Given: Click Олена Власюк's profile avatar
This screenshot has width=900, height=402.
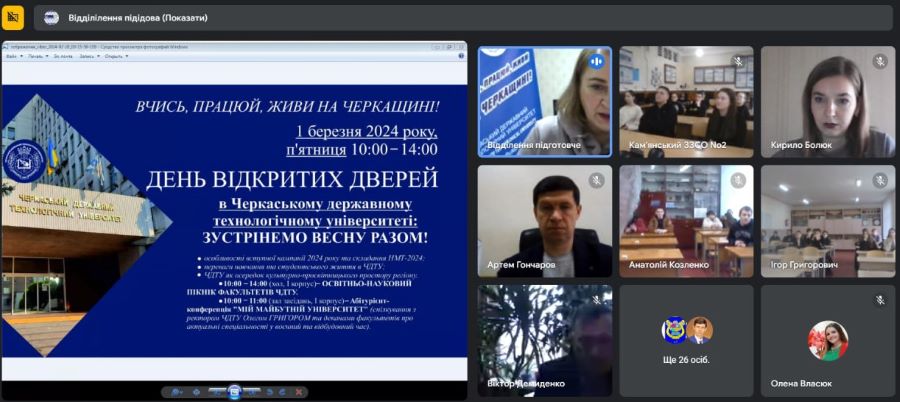Looking at the screenshot, I should pyautogui.click(x=828, y=341).
